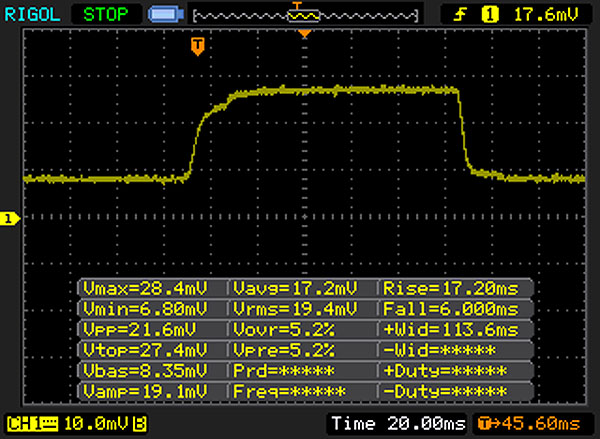Click the bandwidth limit B icon
Screen dimensions: 600x439
coord(142,424)
